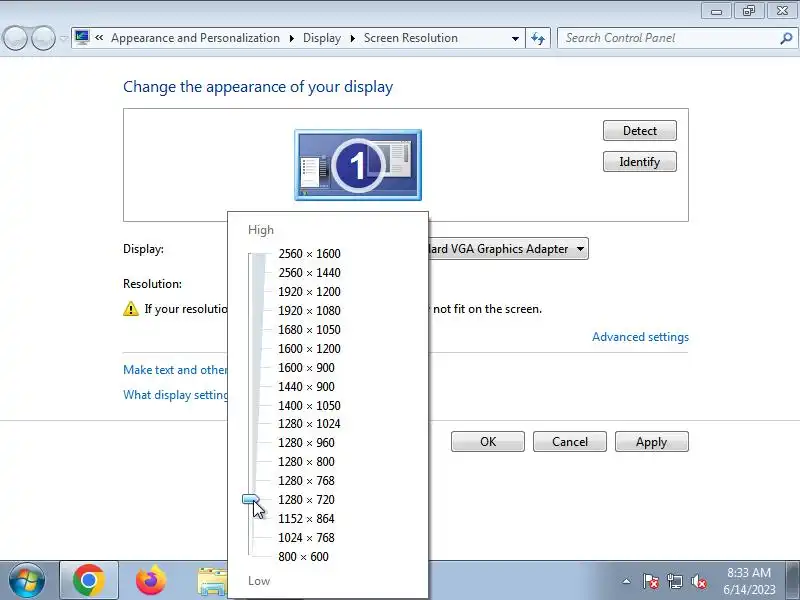Choose the 1680 × 1050 resolution

309,330
